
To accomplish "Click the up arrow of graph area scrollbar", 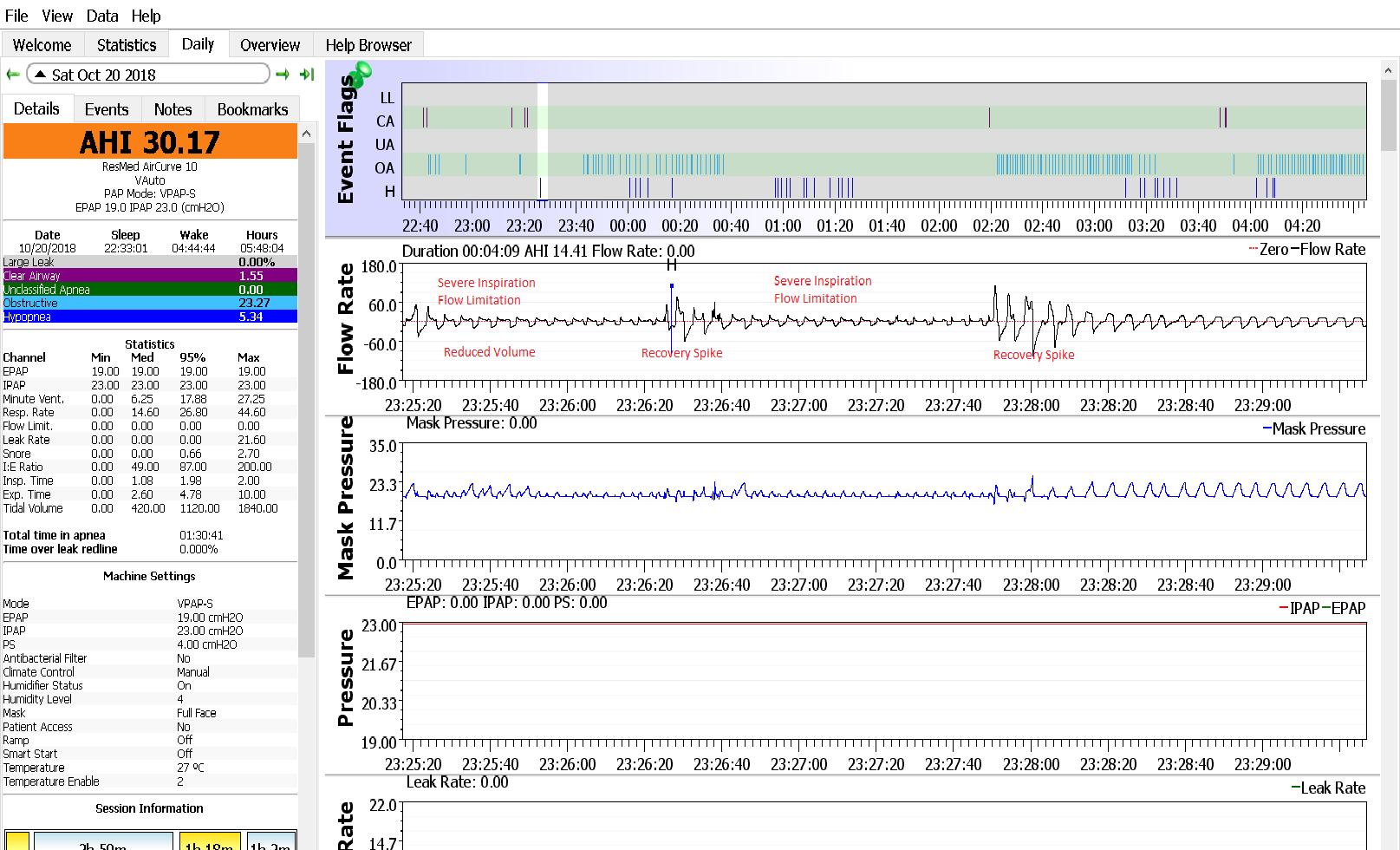I will pos(1388,70).
